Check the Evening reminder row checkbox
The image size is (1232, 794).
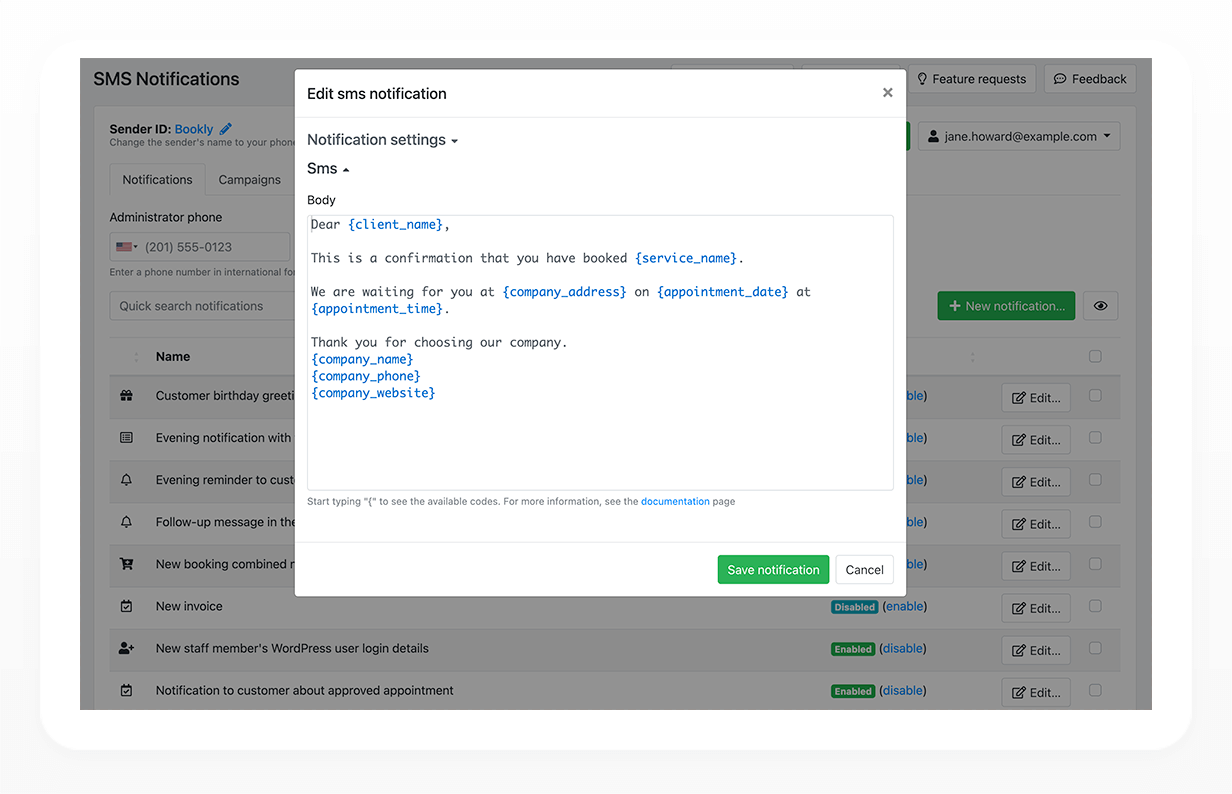pyautogui.click(x=1095, y=480)
